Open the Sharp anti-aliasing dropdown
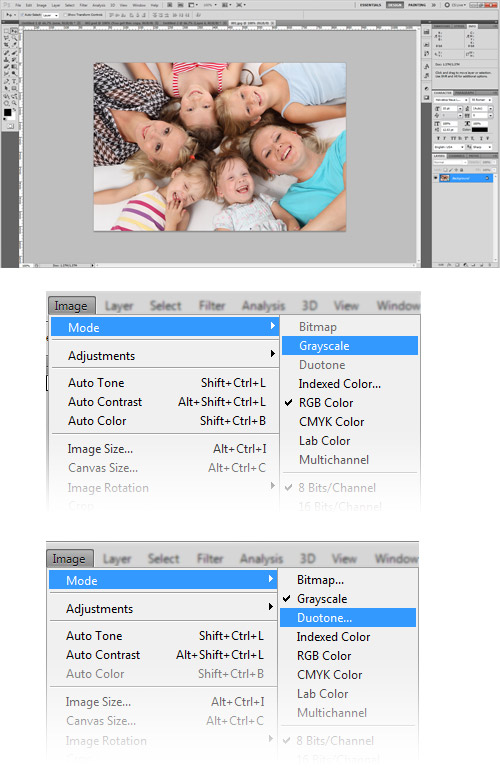 (x=482, y=147)
